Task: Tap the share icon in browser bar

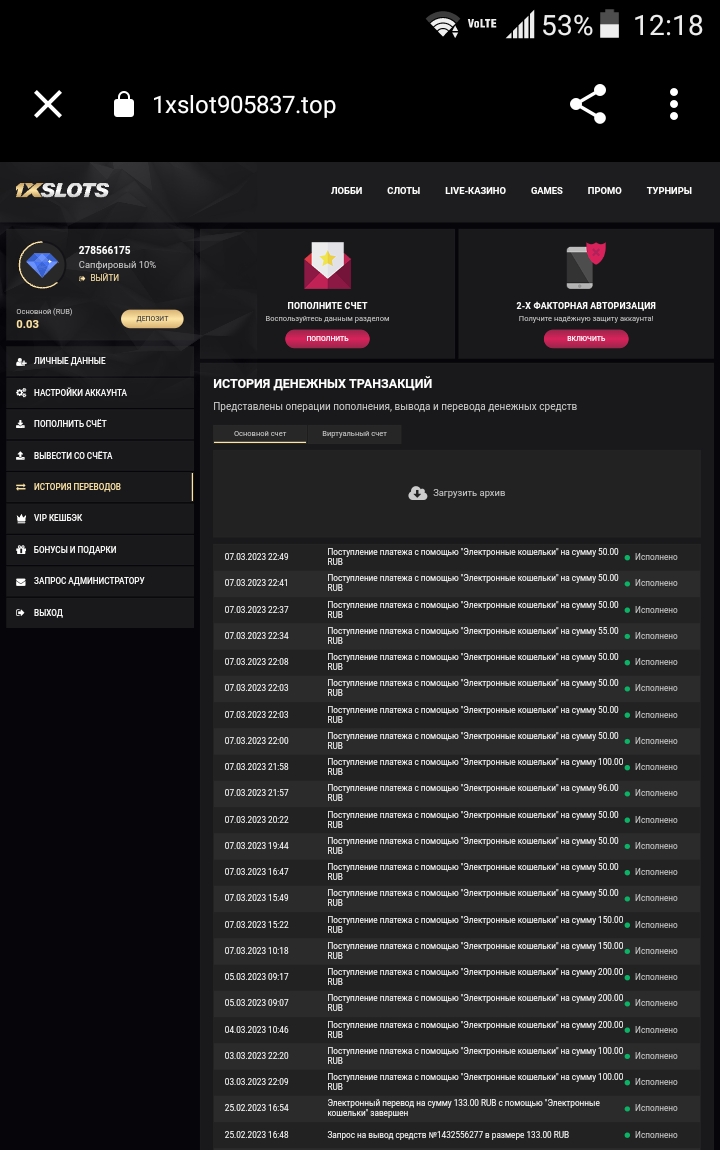Action: (588, 104)
